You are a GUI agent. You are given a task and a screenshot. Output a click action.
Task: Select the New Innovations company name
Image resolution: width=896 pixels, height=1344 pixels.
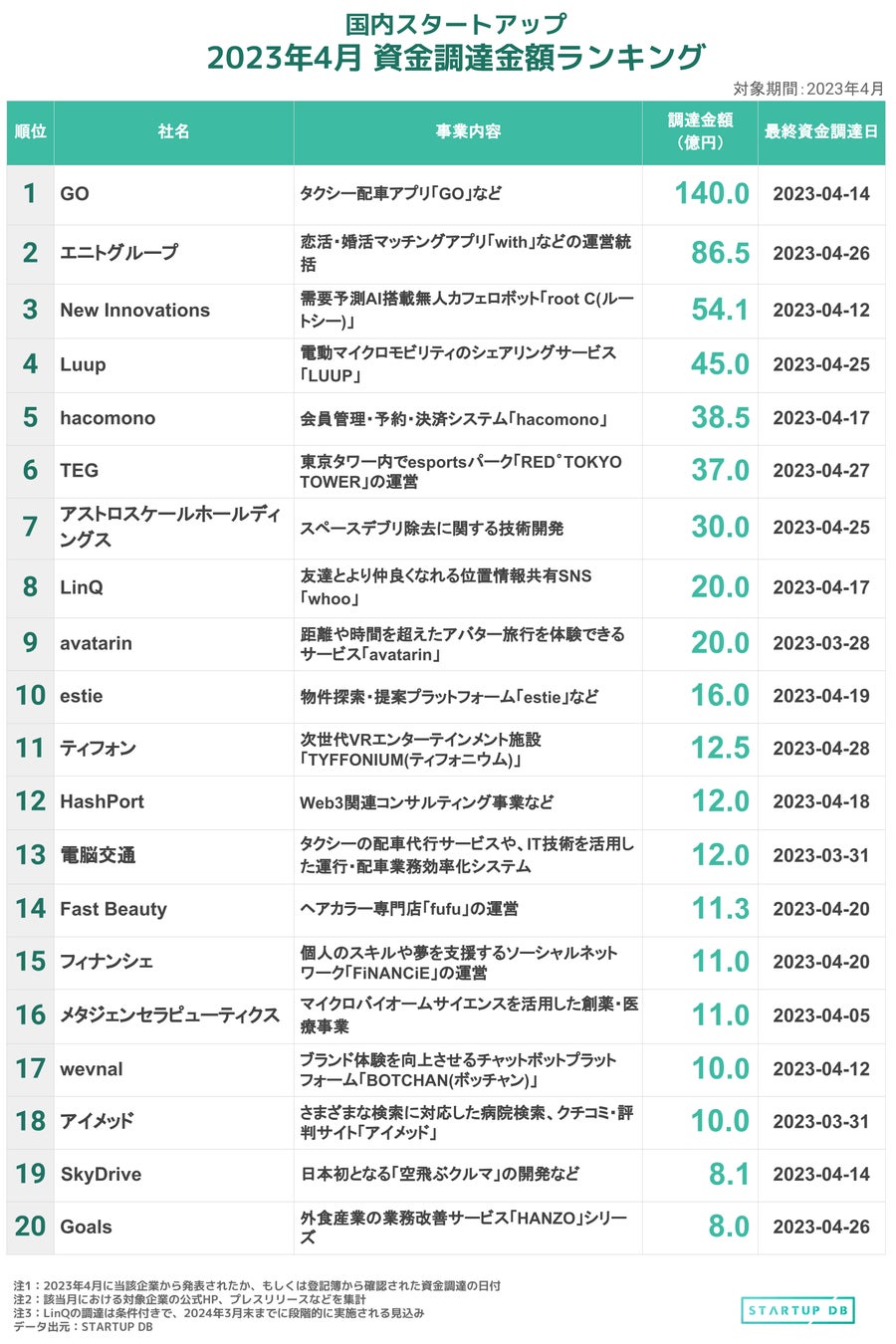click(134, 310)
